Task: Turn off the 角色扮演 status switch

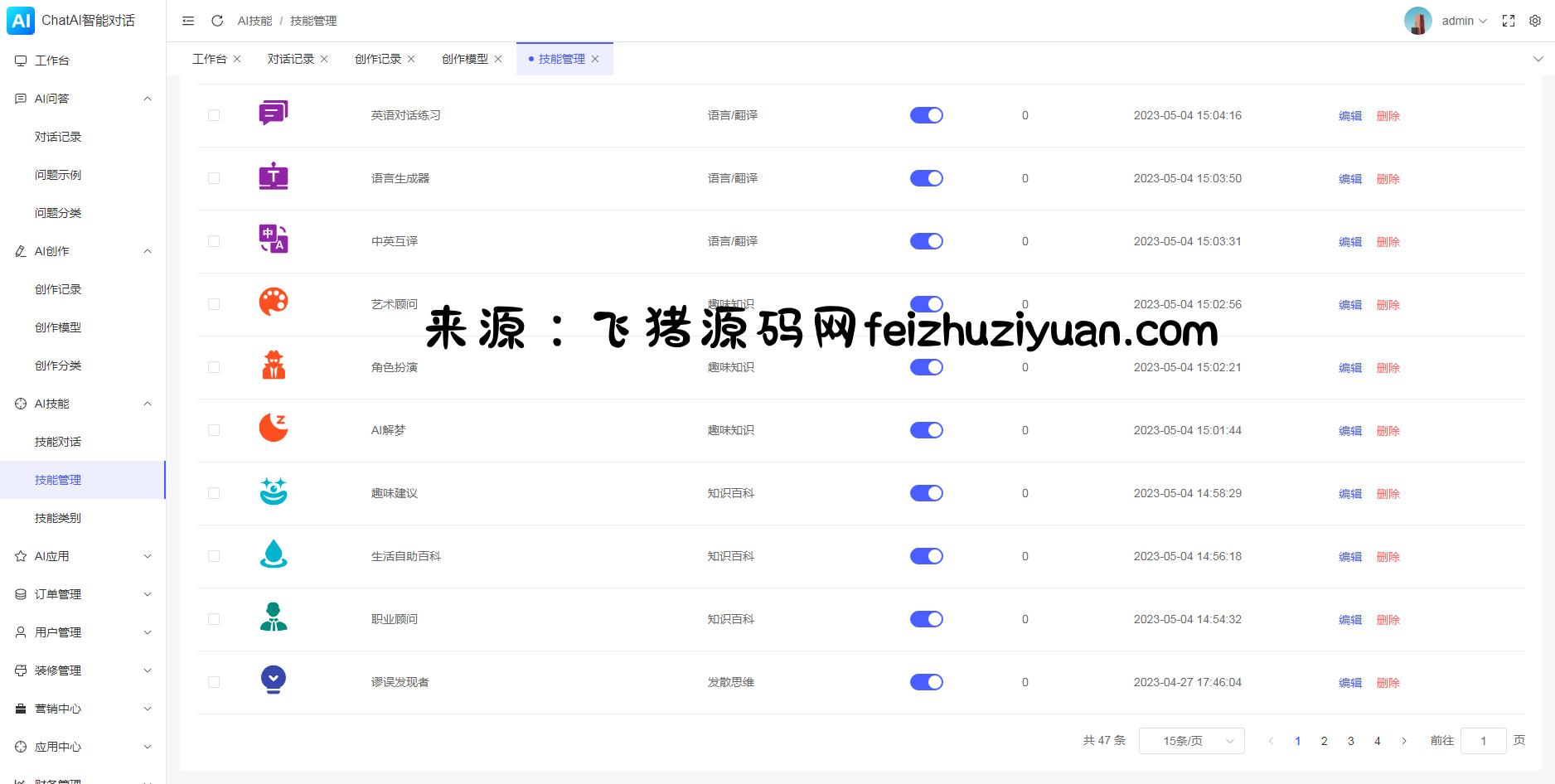Action: [926, 367]
